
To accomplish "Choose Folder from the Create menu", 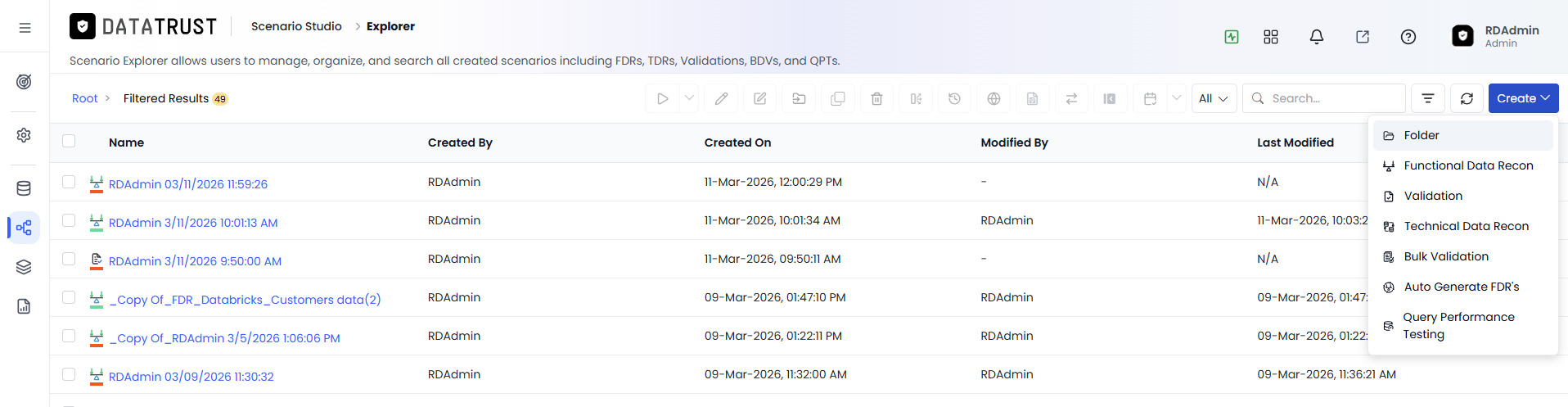I will click(x=1462, y=135).
